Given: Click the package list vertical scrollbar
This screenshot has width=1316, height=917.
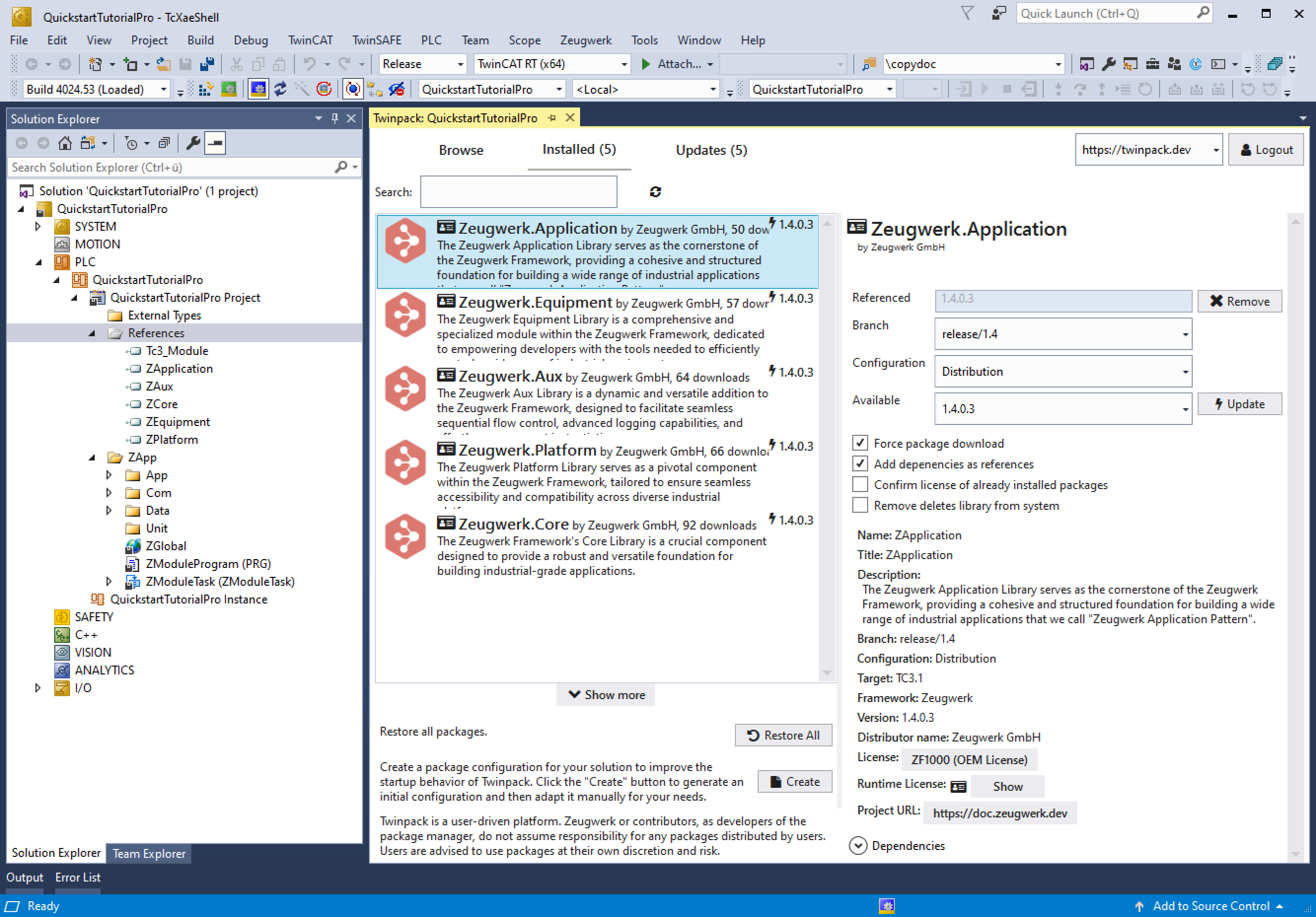Looking at the screenshot, I should click(x=827, y=448).
